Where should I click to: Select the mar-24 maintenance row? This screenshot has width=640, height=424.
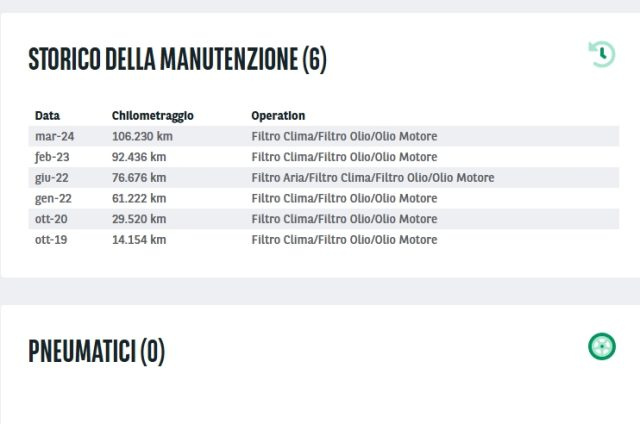tap(324, 136)
